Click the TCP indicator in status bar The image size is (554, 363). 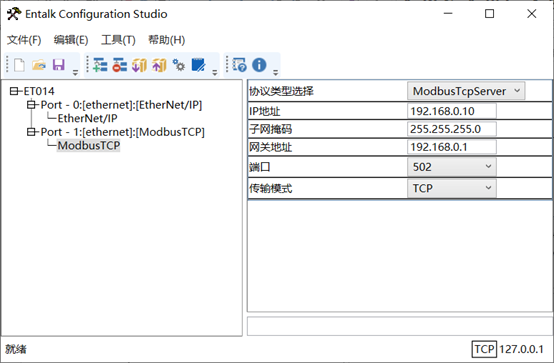[484, 349]
